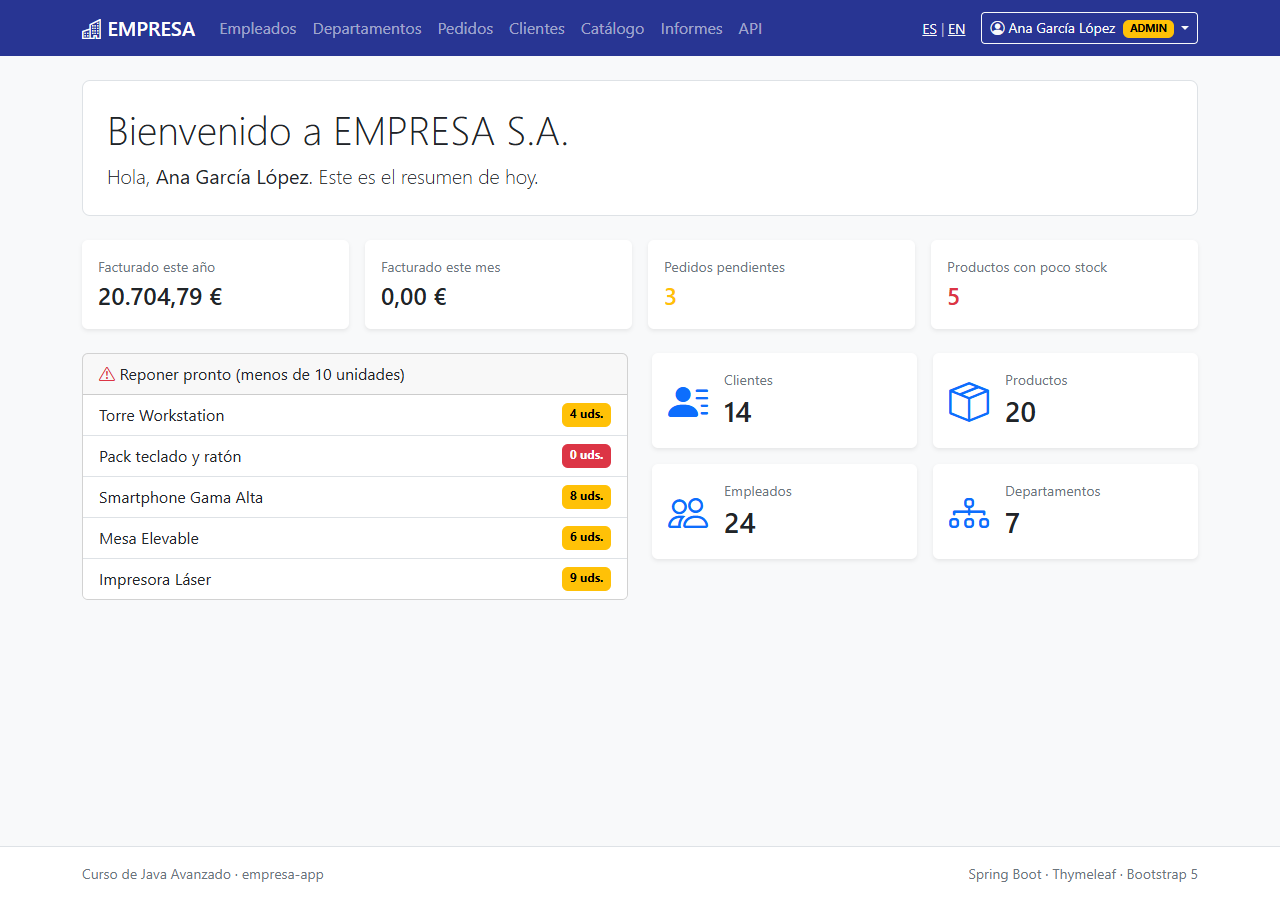Open the Departamentos menu

pos(367,29)
